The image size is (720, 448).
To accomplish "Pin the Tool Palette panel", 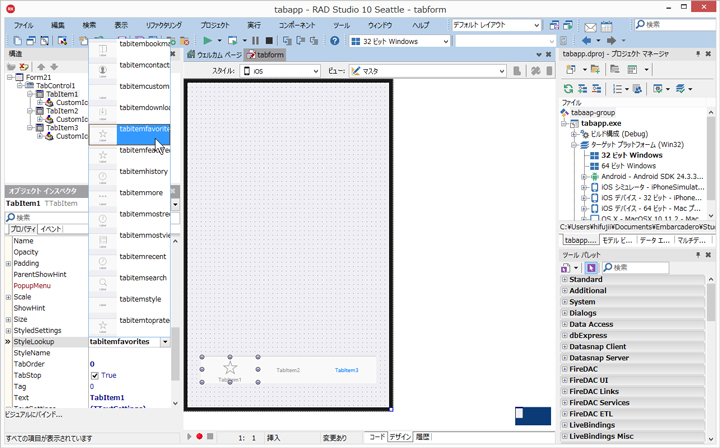I will (x=698, y=255).
